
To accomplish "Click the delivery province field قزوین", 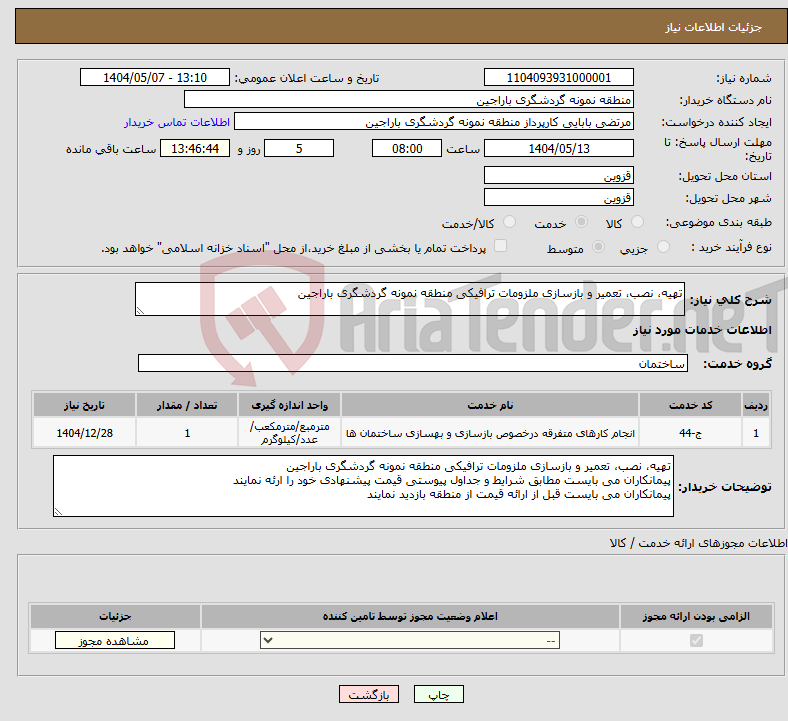I will pos(558,175).
